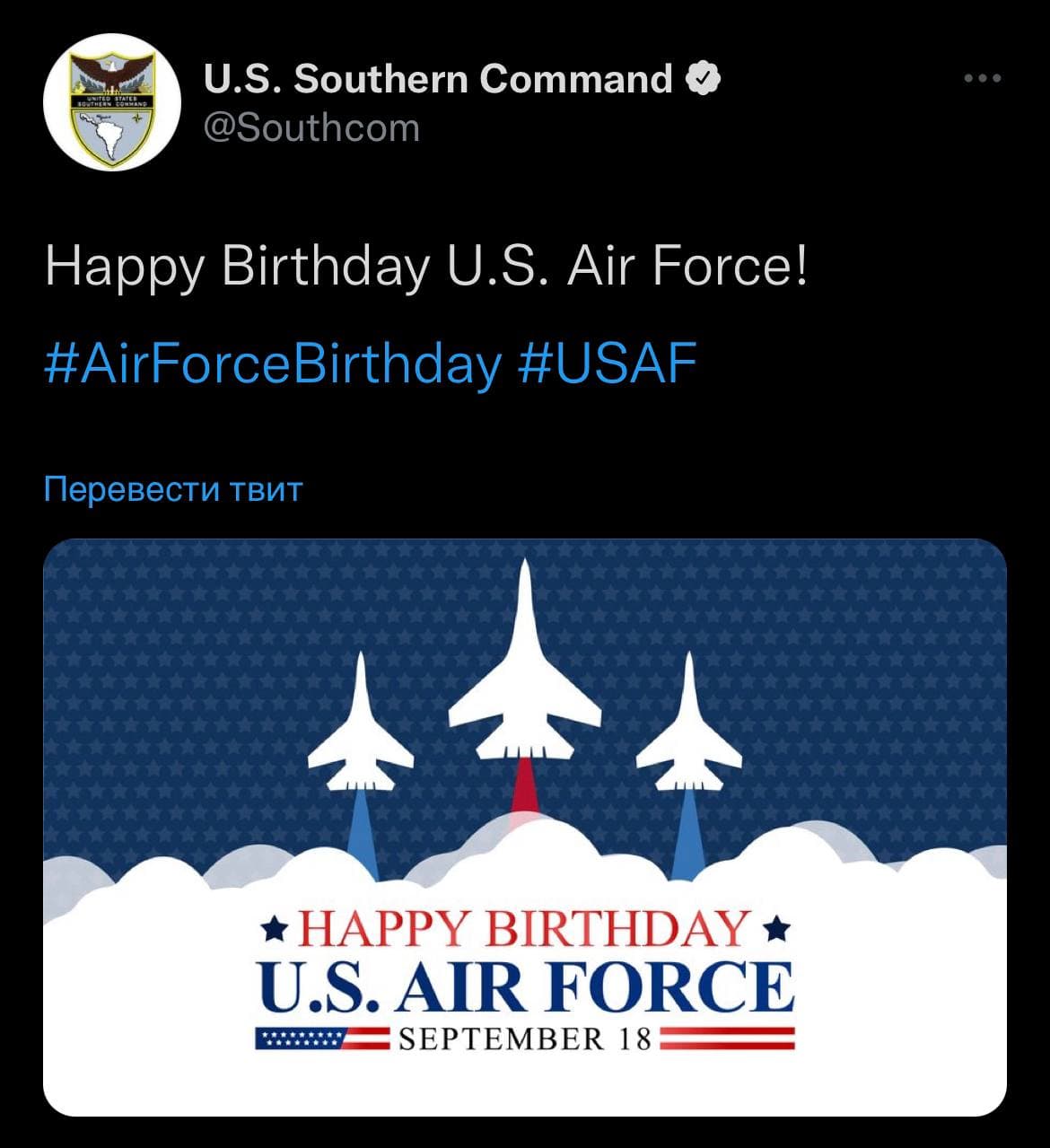Click the SEPTEMBER 18 date text
The image size is (1050, 1148).
525,1038
